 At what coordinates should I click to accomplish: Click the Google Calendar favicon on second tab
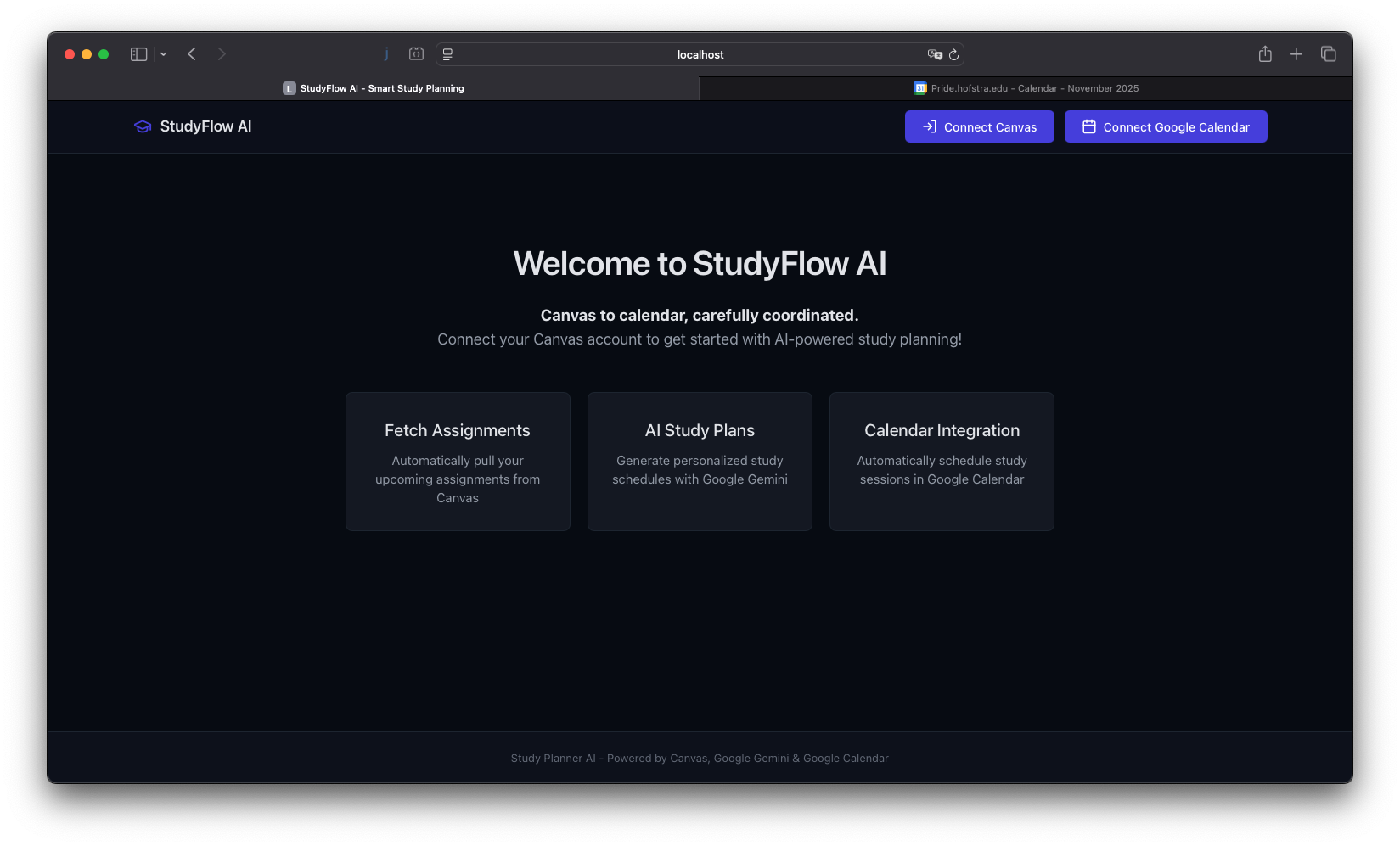click(919, 88)
